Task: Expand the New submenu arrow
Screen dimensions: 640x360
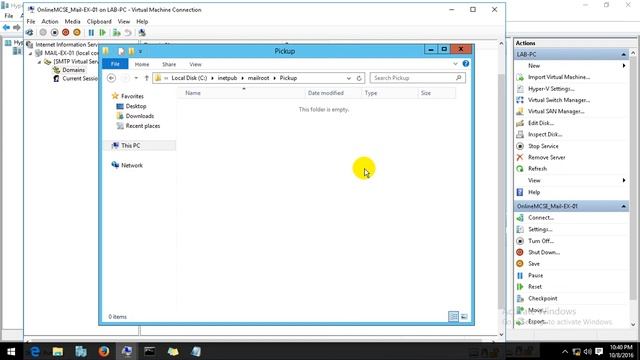Action: tap(624, 66)
